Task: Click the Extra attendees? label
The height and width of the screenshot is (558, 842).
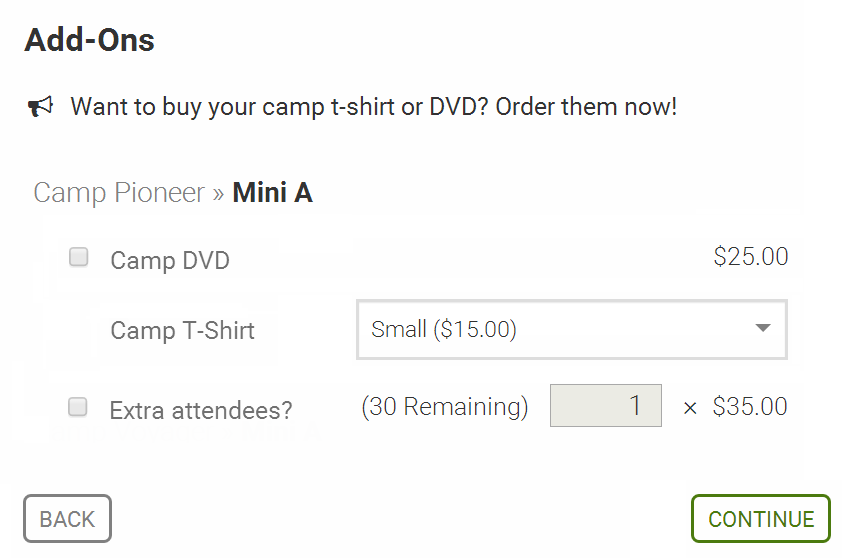Action: tap(201, 410)
